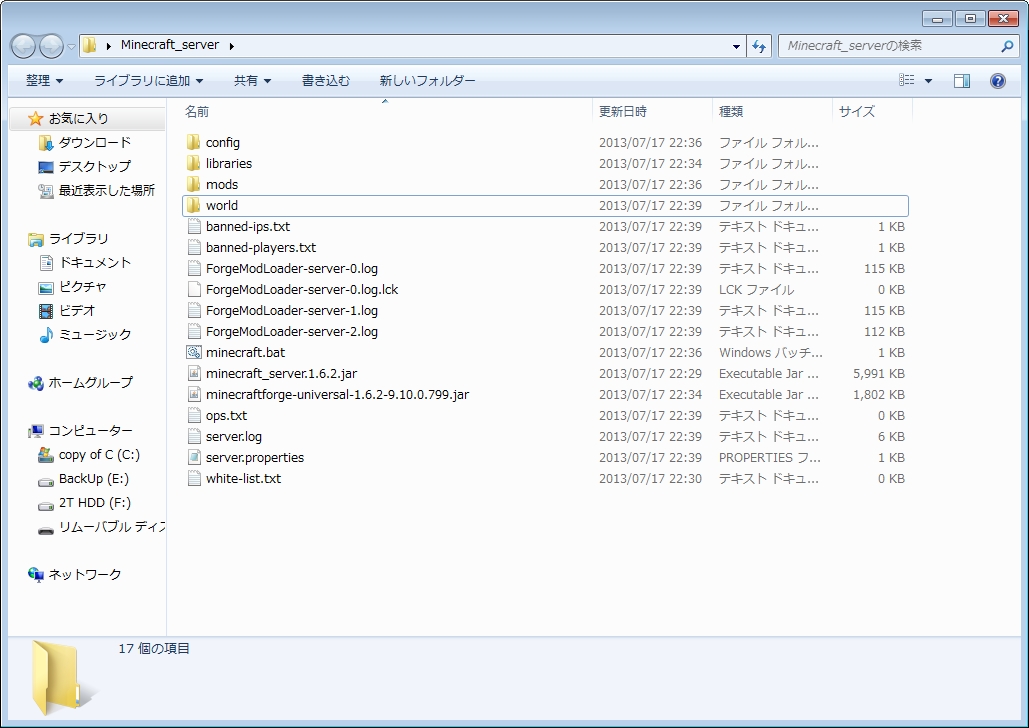Click the blue help question mark icon
The width and height of the screenshot is (1029, 728).
[x=998, y=81]
